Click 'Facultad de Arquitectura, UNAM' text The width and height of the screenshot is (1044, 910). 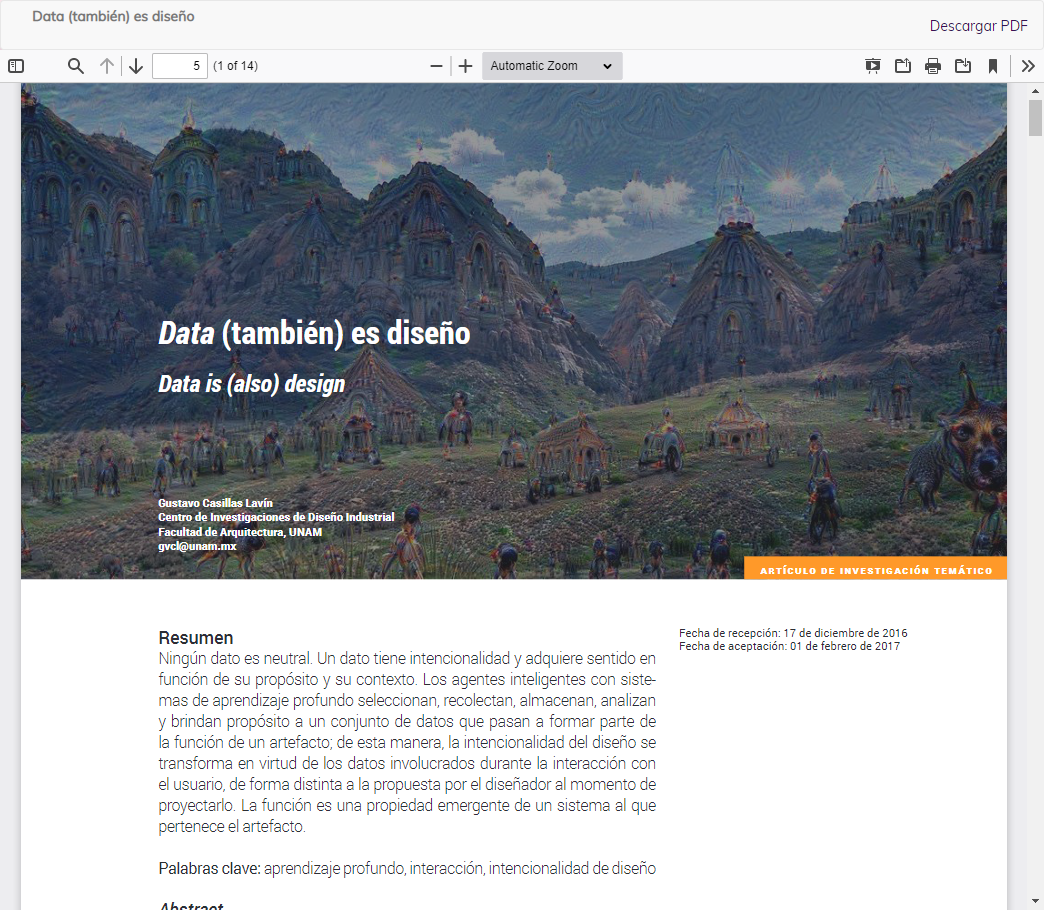point(240,532)
